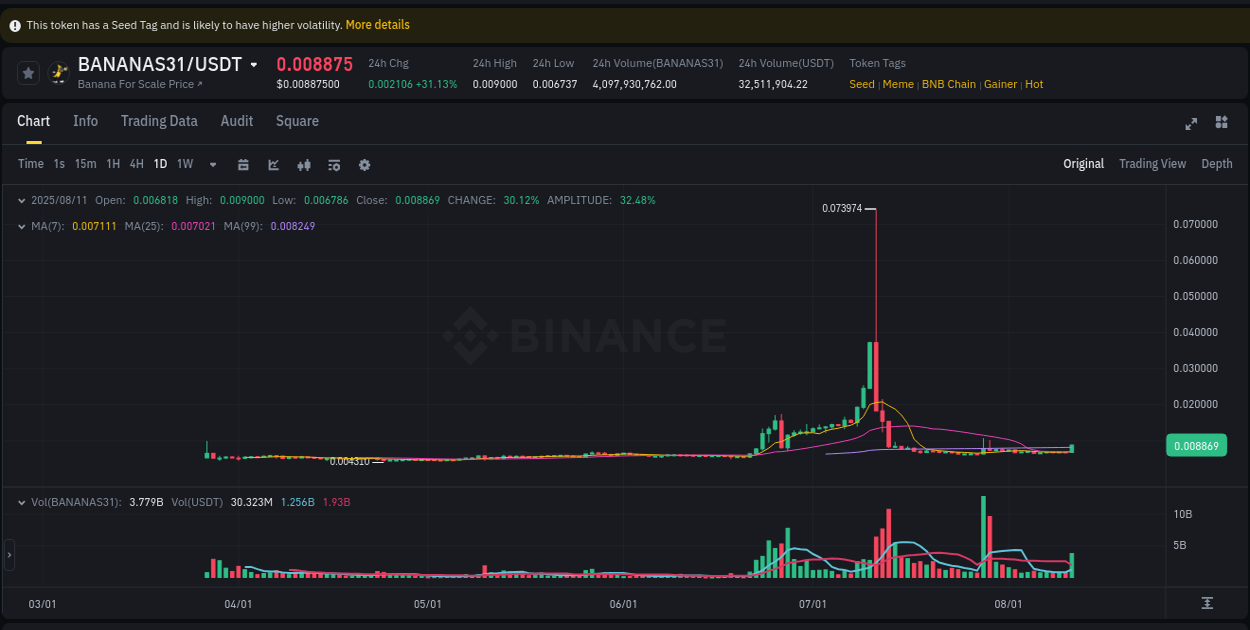Viewport: 1250px width, 630px height.
Task: Click the More details warning link
Action: tap(377, 24)
